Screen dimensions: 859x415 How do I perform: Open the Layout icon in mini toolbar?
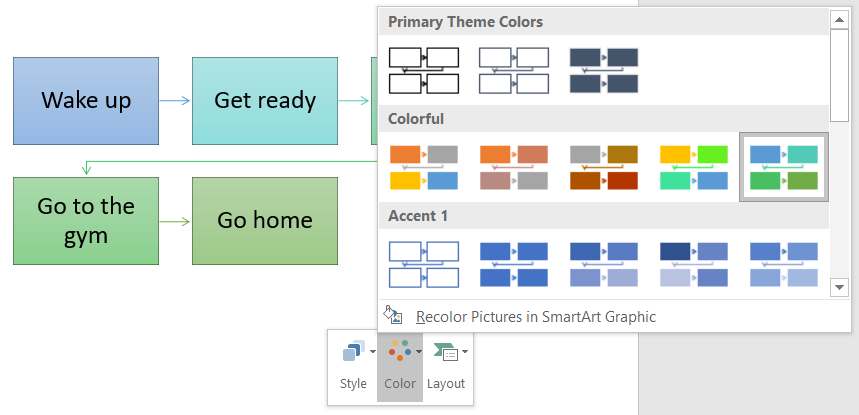click(445, 351)
